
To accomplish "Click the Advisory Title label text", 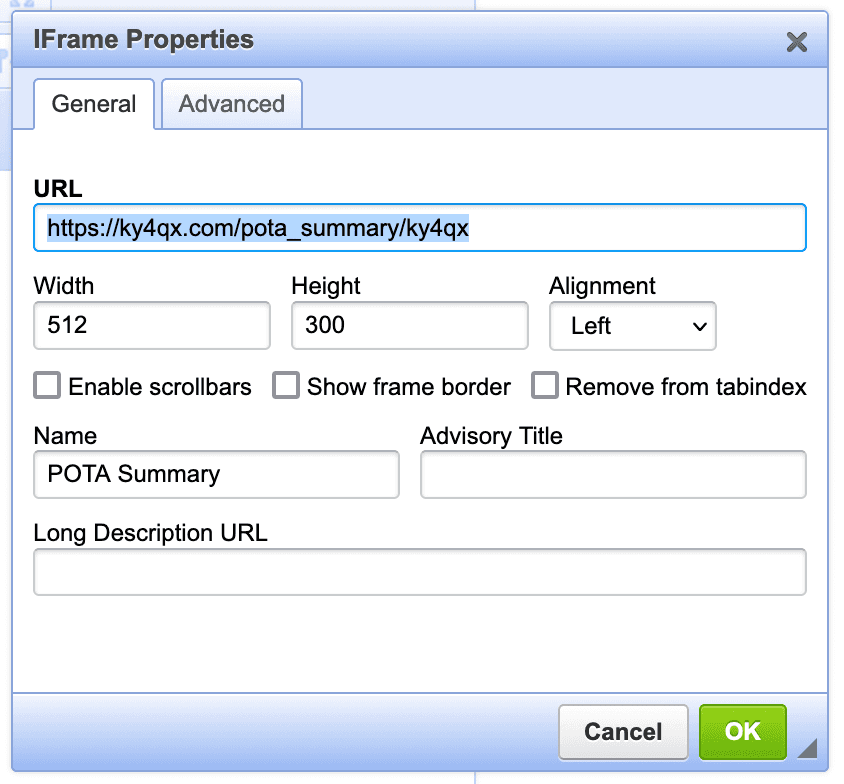I will coord(491,436).
